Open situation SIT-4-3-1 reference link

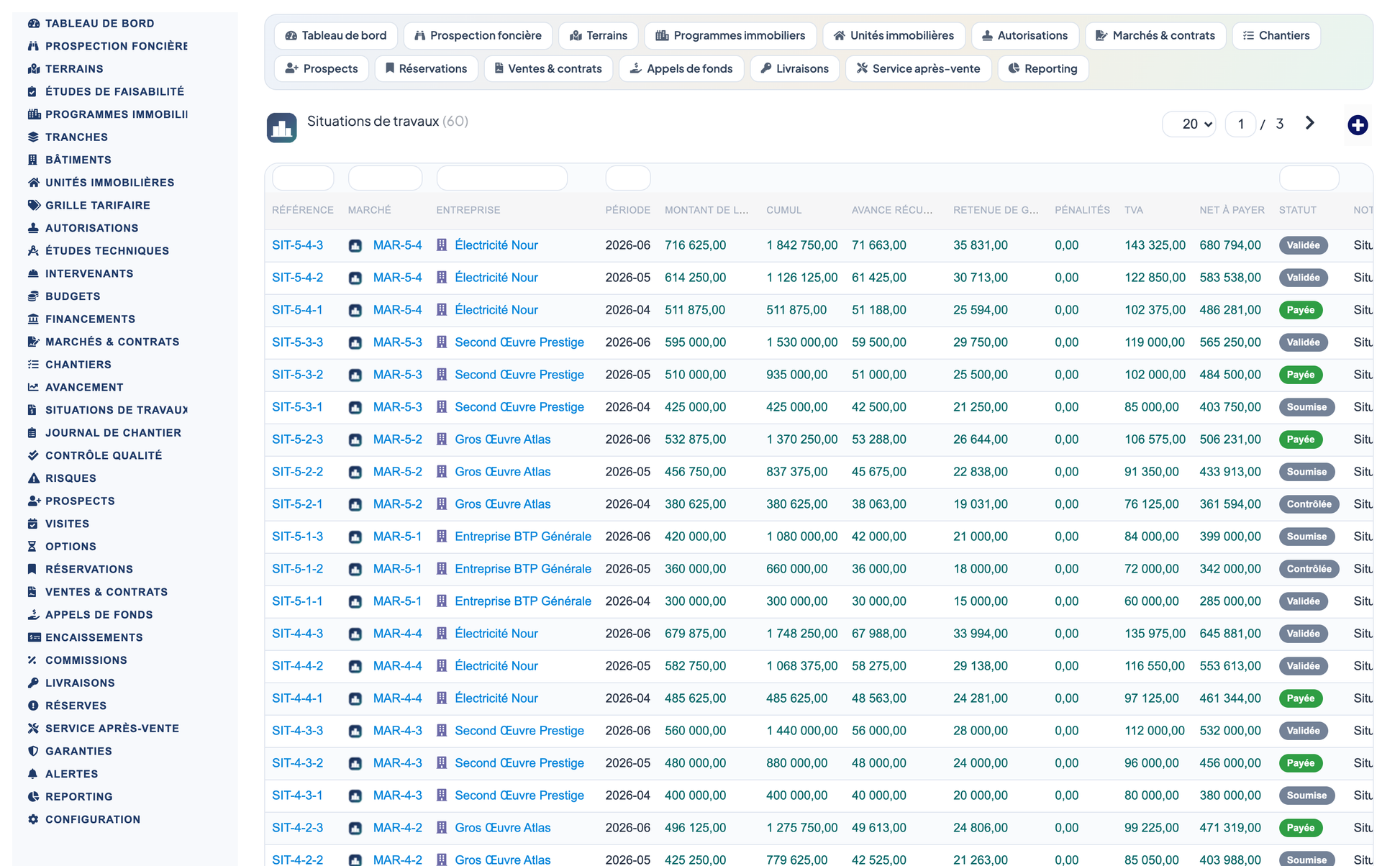click(297, 796)
